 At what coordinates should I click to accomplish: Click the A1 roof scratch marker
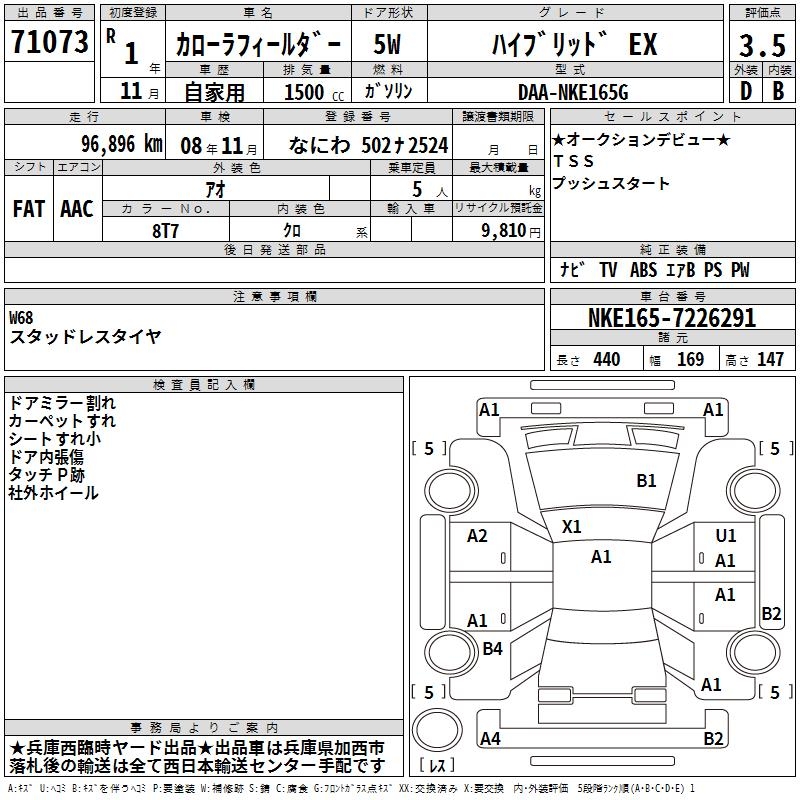point(601,557)
